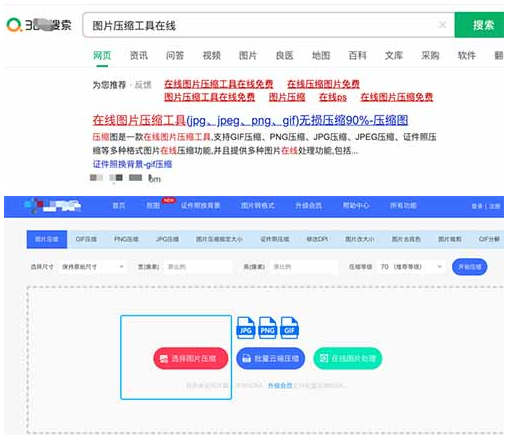Open the 抠图 item with NEW badge
This screenshot has height=443, width=515.
[x=153, y=206]
